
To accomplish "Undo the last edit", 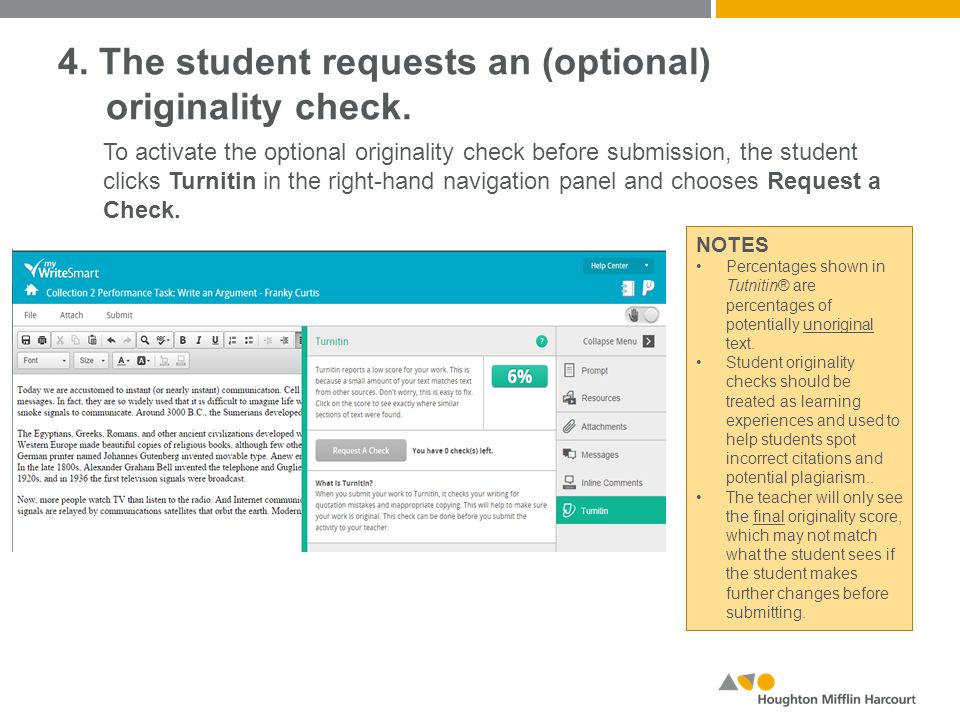I will pos(111,340).
